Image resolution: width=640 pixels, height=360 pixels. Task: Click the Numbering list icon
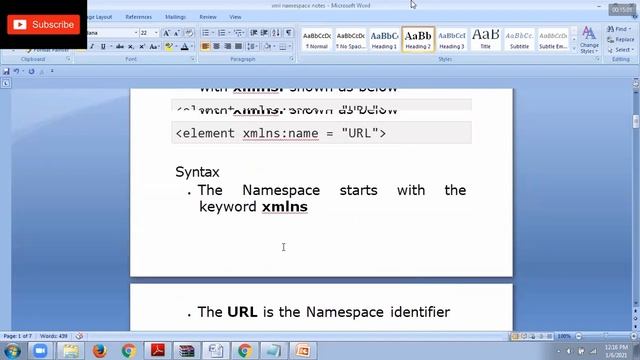pyautogui.click(x=222, y=33)
